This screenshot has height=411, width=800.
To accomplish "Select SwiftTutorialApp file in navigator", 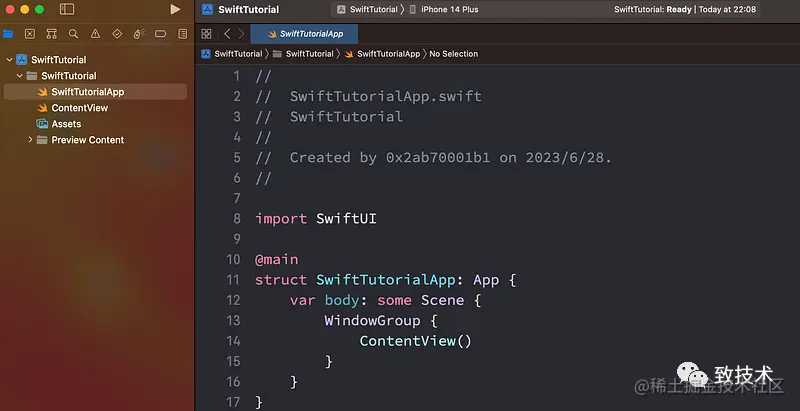I will pyautogui.click(x=95, y=92).
